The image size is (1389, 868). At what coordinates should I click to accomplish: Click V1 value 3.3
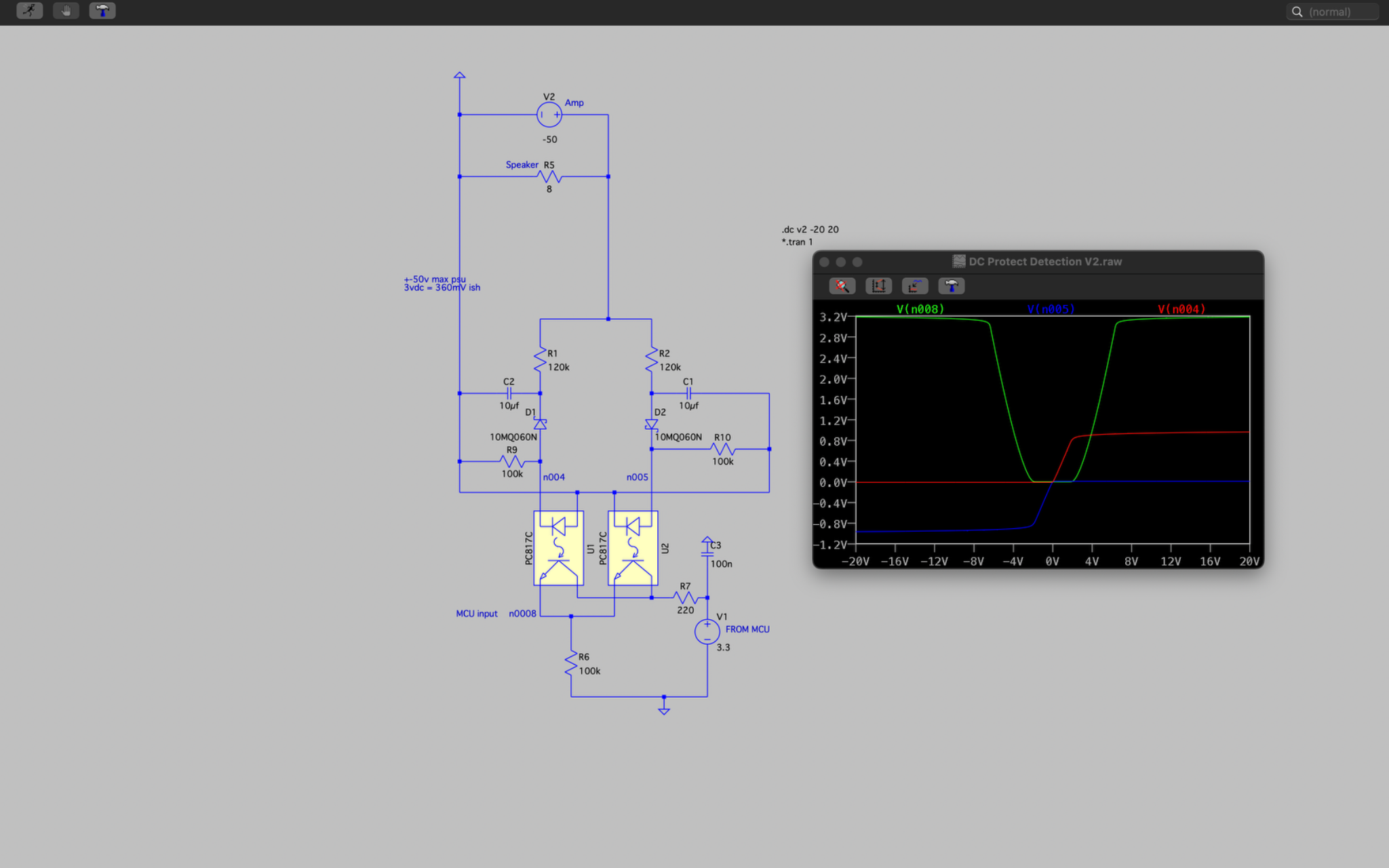(x=724, y=648)
